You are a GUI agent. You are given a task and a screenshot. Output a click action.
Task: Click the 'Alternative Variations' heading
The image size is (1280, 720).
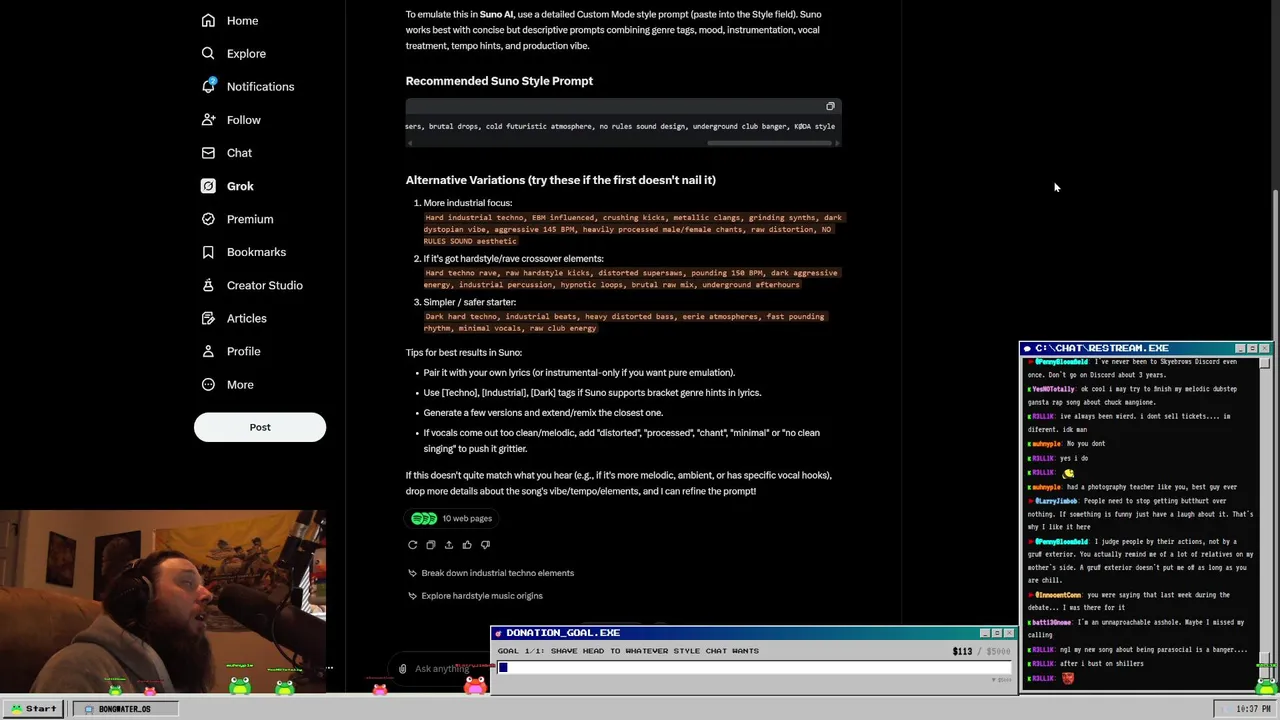(x=560, y=180)
